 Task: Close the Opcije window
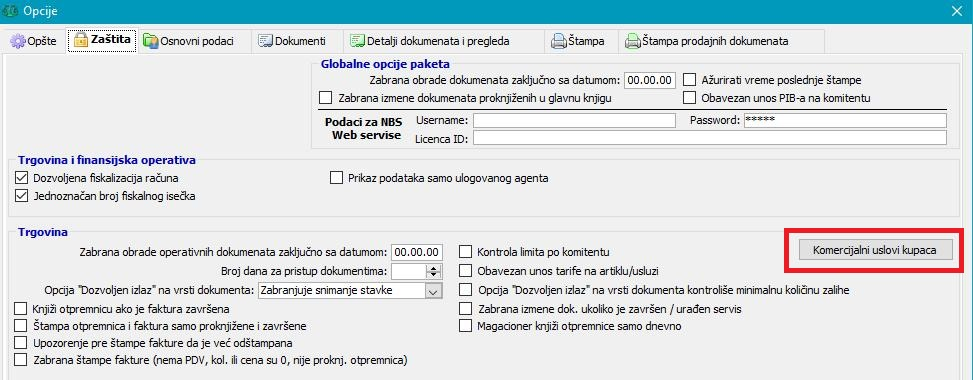coord(958,11)
